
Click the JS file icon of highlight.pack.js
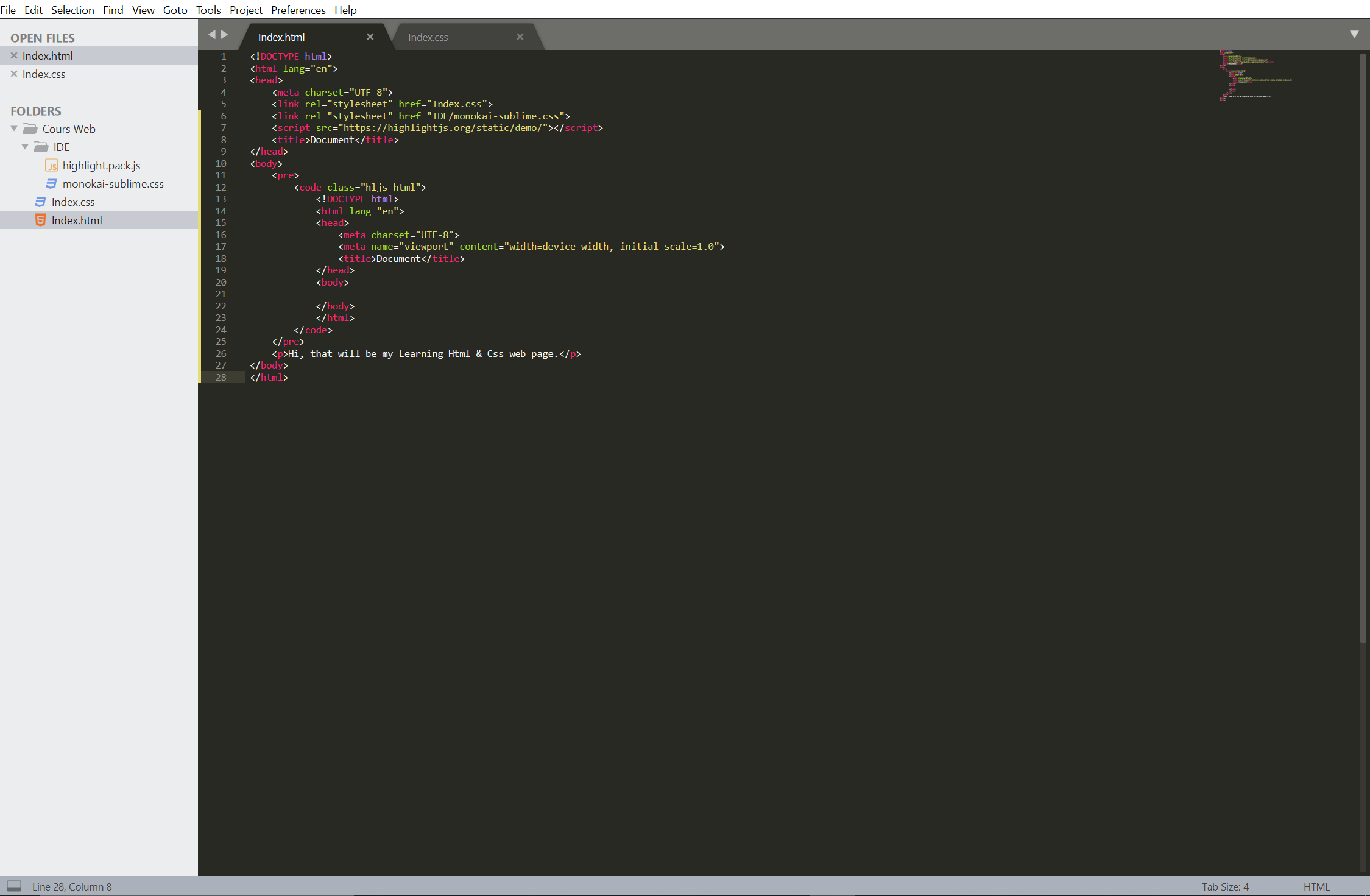click(x=52, y=166)
